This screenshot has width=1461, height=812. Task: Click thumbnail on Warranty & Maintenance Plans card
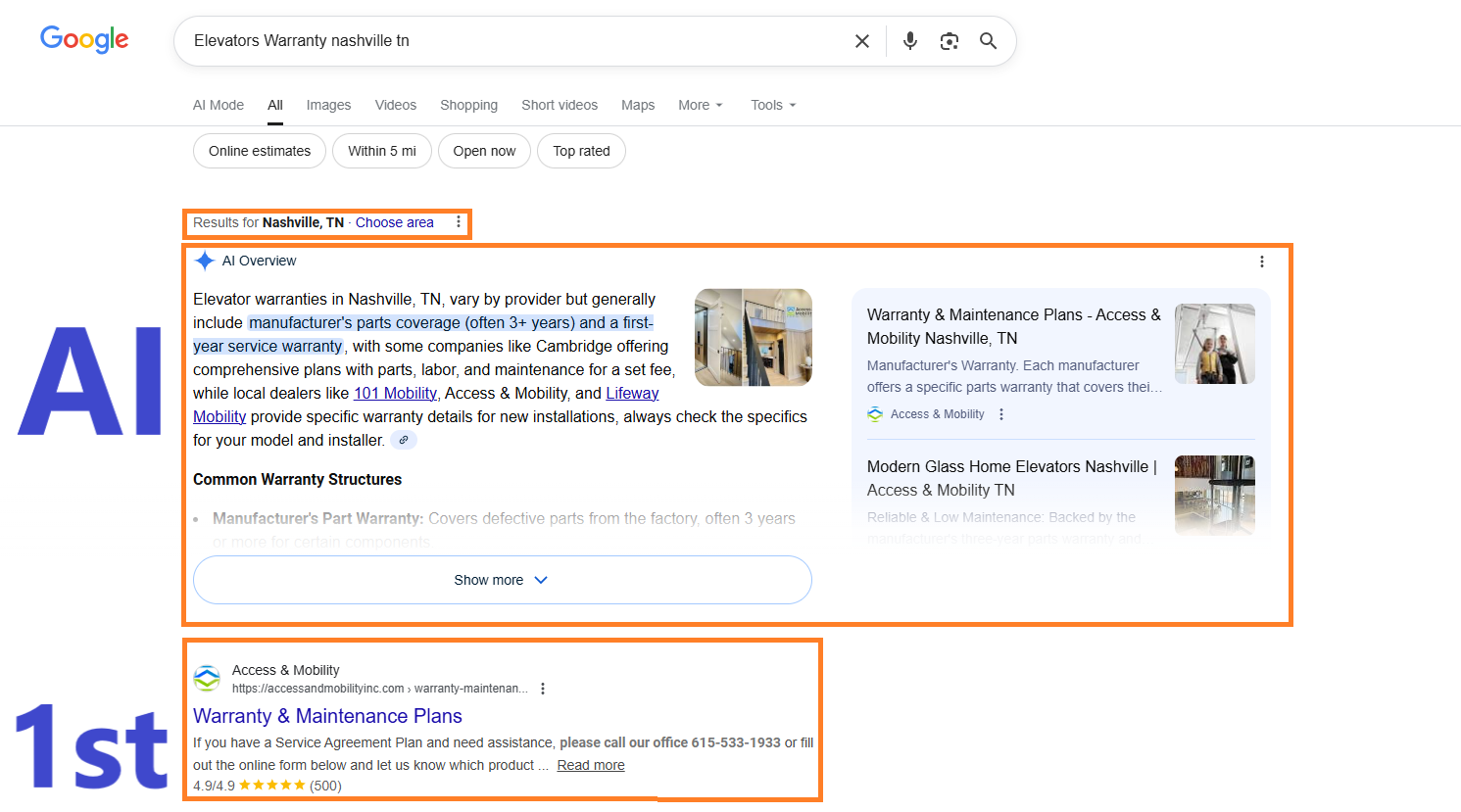click(x=1215, y=344)
